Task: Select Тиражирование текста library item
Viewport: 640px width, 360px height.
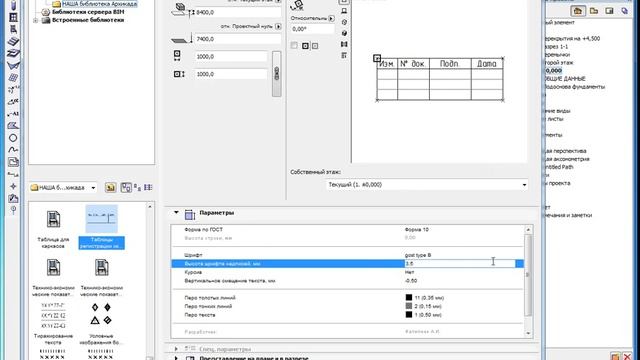Action: pyautogui.click(x=53, y=323)
